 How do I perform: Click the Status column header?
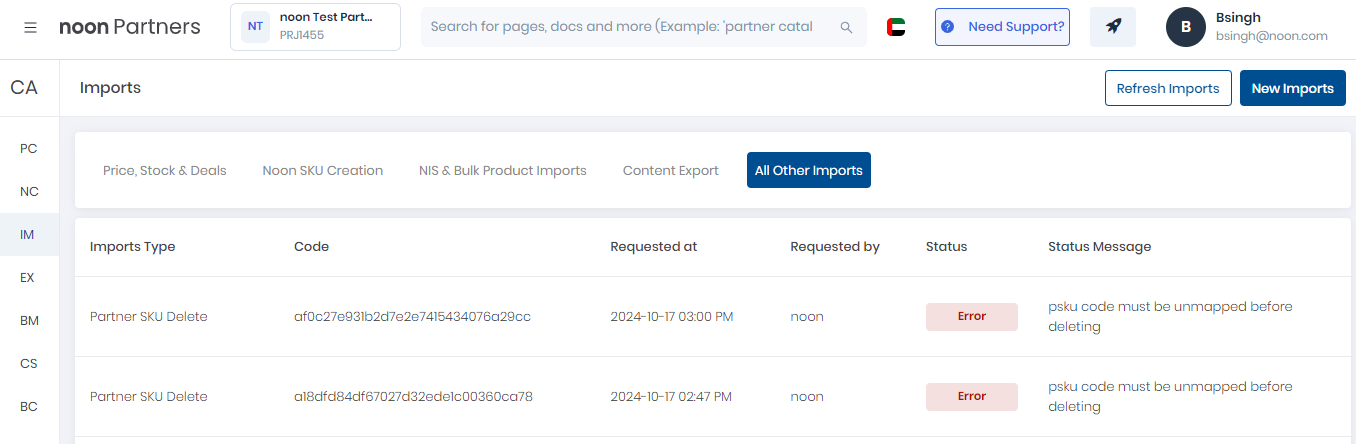point(947,246)
